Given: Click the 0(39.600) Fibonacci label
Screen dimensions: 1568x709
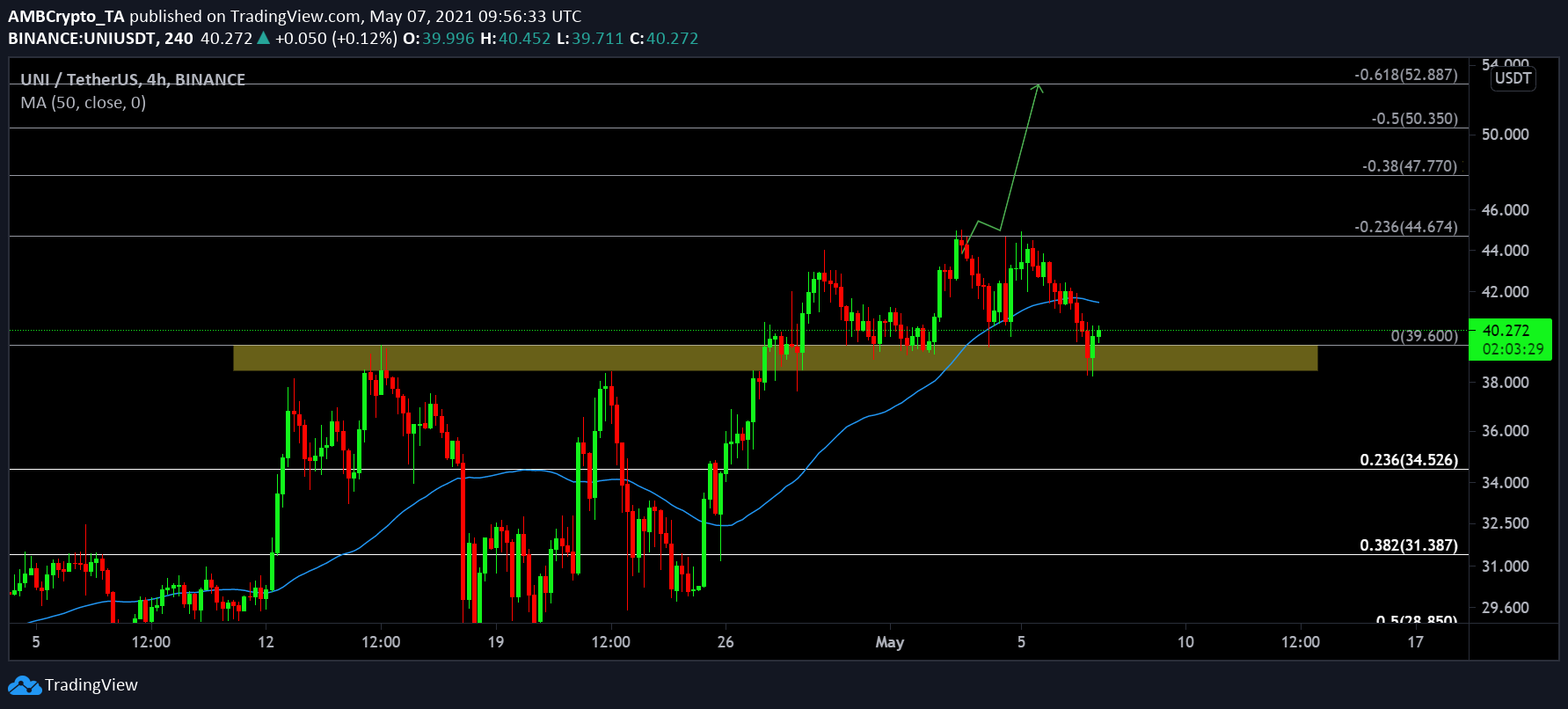Looking at the screenshot, I should (1424, 336).
